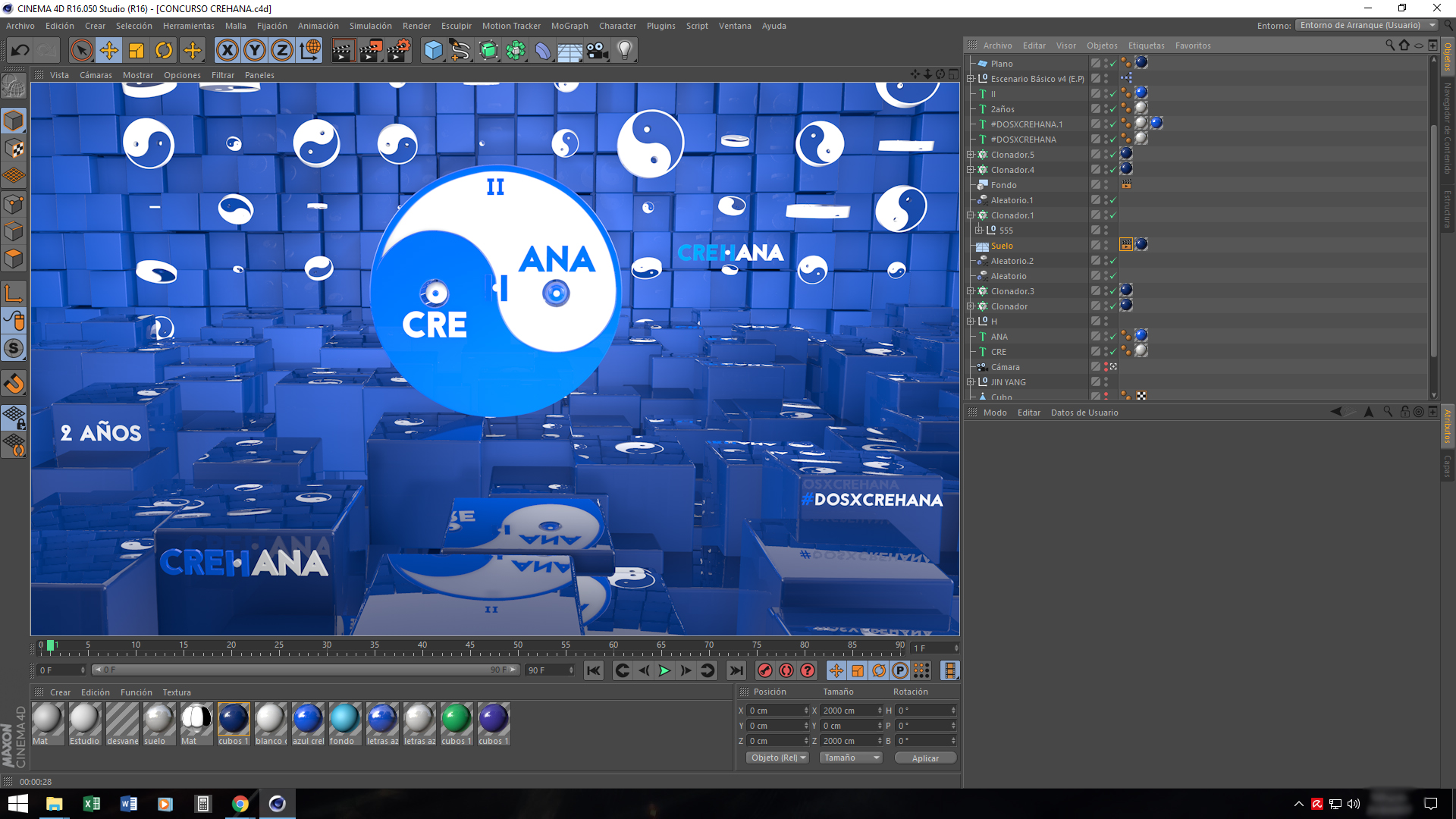Viewport: 1456px width, 819px height.
Task: Select the azul cre material swatch
Action: tap(308, 723)
